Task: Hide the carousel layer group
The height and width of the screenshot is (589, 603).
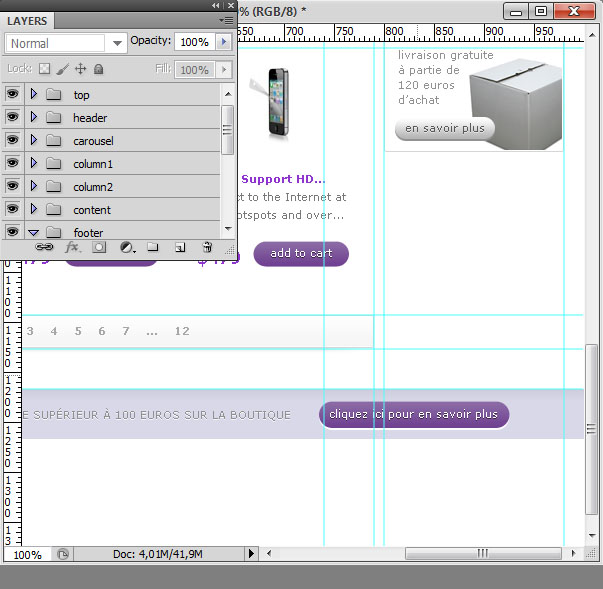Action: (x=12, y=140)
